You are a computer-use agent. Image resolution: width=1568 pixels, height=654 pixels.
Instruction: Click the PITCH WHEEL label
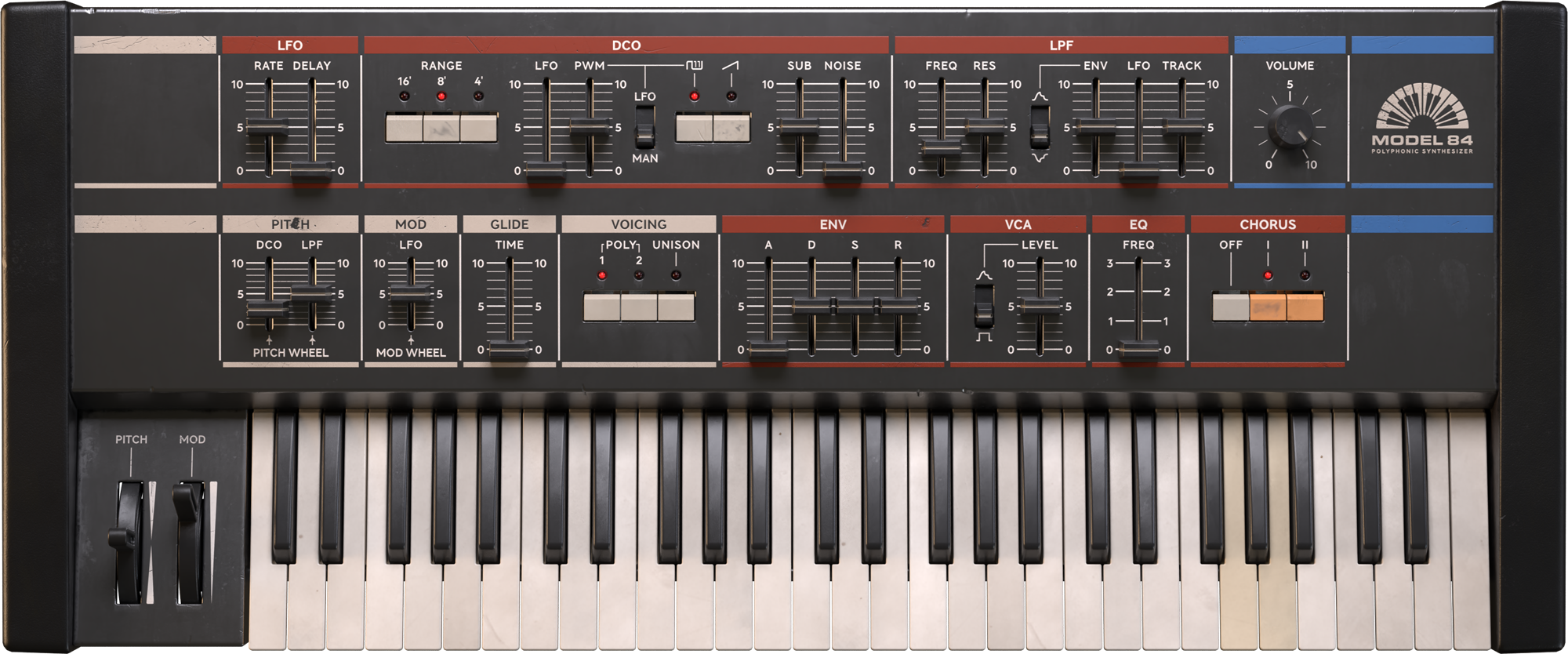tap(291, 353)
